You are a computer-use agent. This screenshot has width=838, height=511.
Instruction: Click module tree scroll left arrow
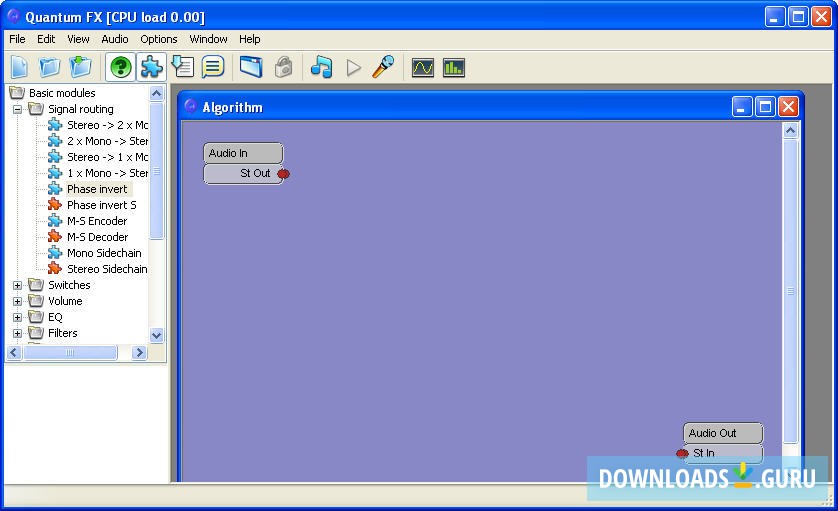coord(14,353)
